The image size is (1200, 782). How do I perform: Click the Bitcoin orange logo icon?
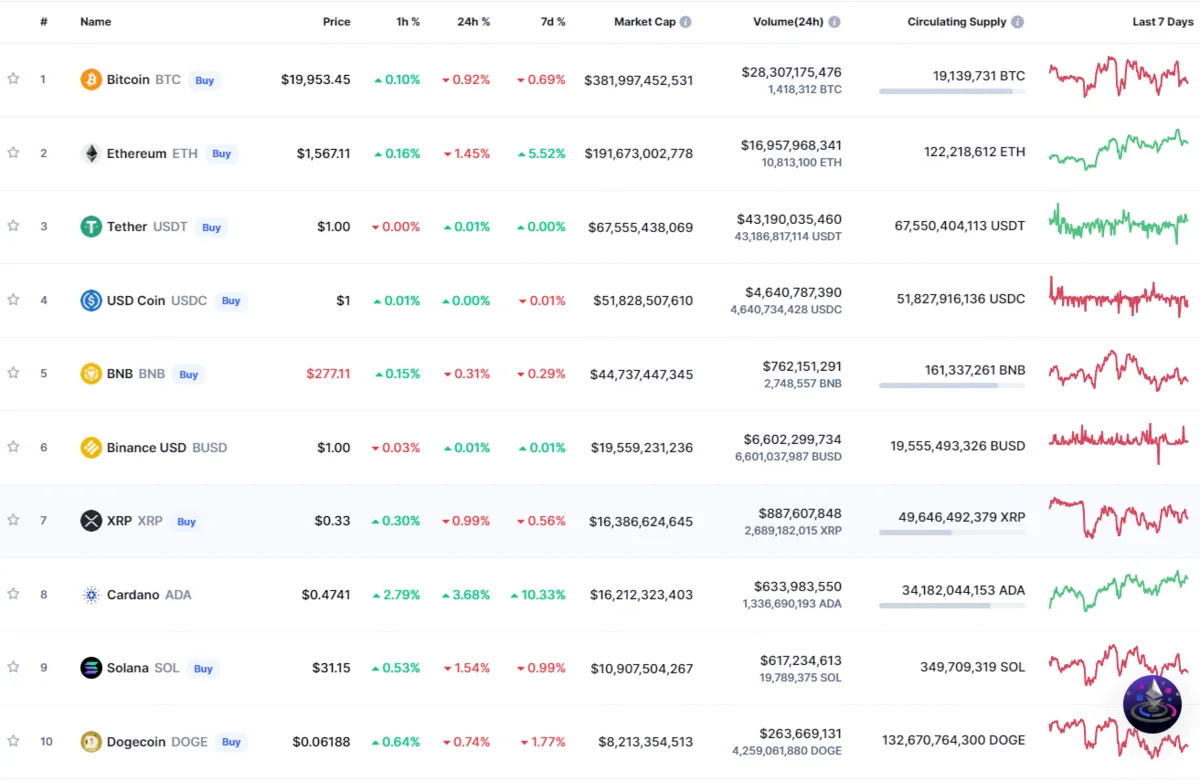(91, 79)
